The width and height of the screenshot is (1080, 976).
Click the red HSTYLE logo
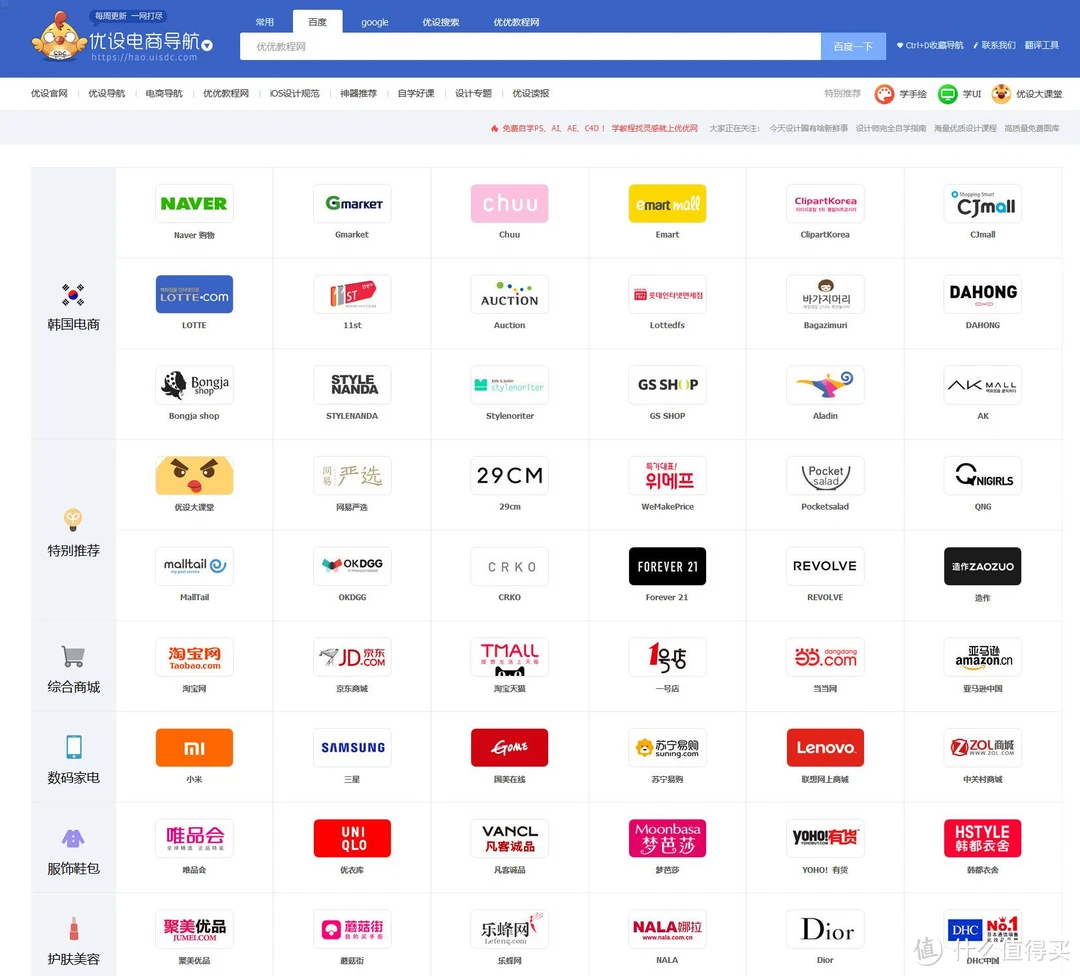click(983, 838)
